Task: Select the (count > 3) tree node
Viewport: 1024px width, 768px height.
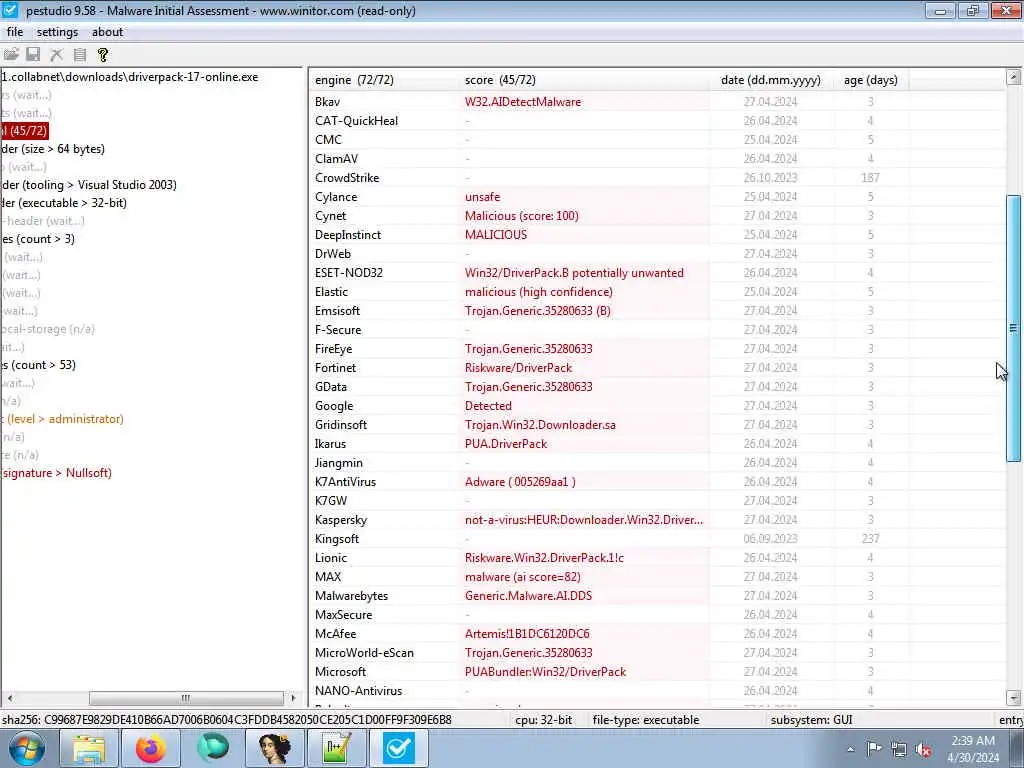Action: coord(38,239)
